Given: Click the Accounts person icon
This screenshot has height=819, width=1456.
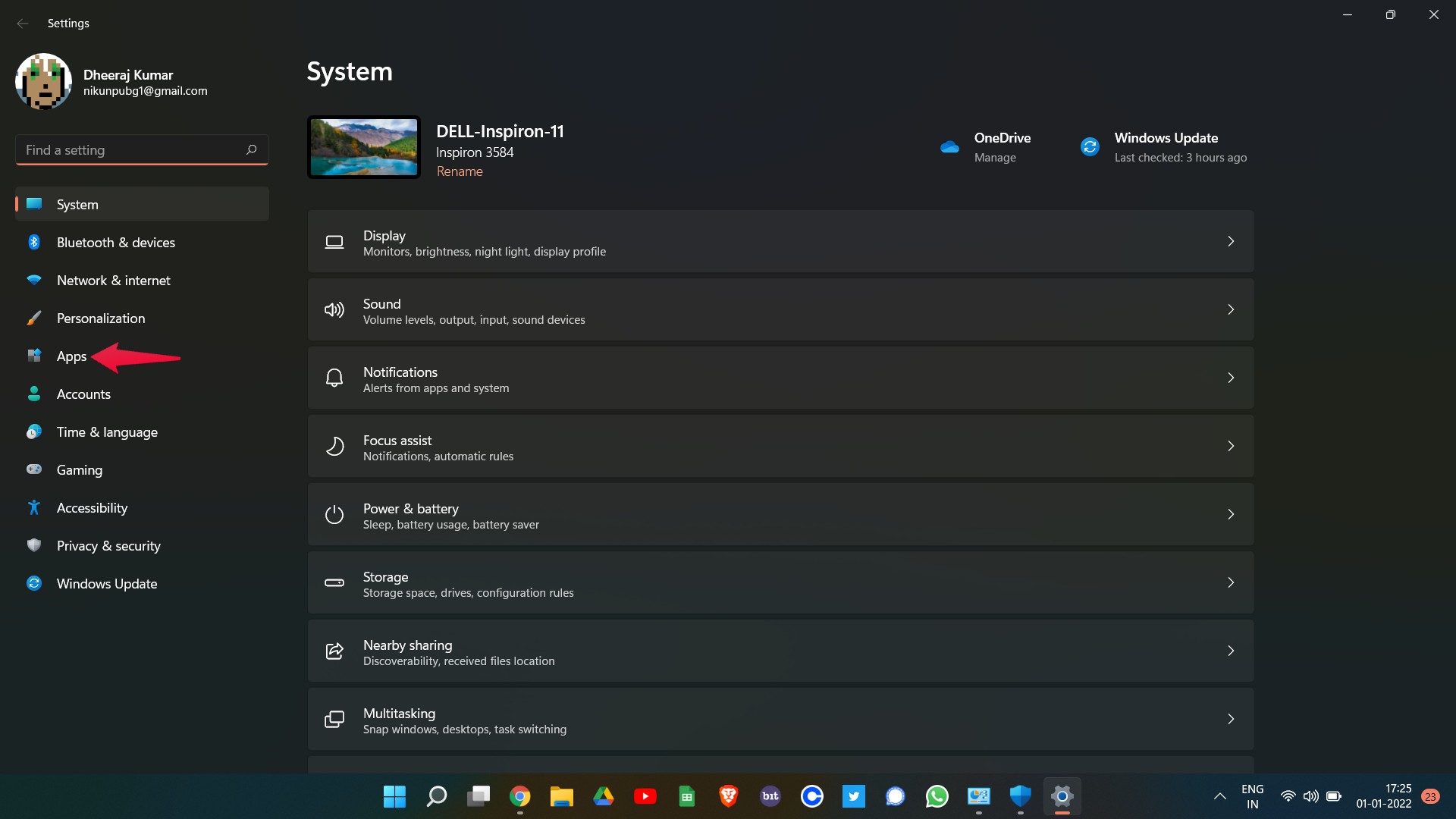Looking at the screenshot, I should pos(34,394).
